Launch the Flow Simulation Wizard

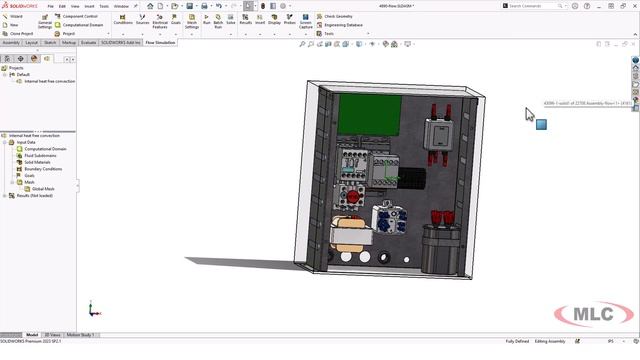(12, 16)
